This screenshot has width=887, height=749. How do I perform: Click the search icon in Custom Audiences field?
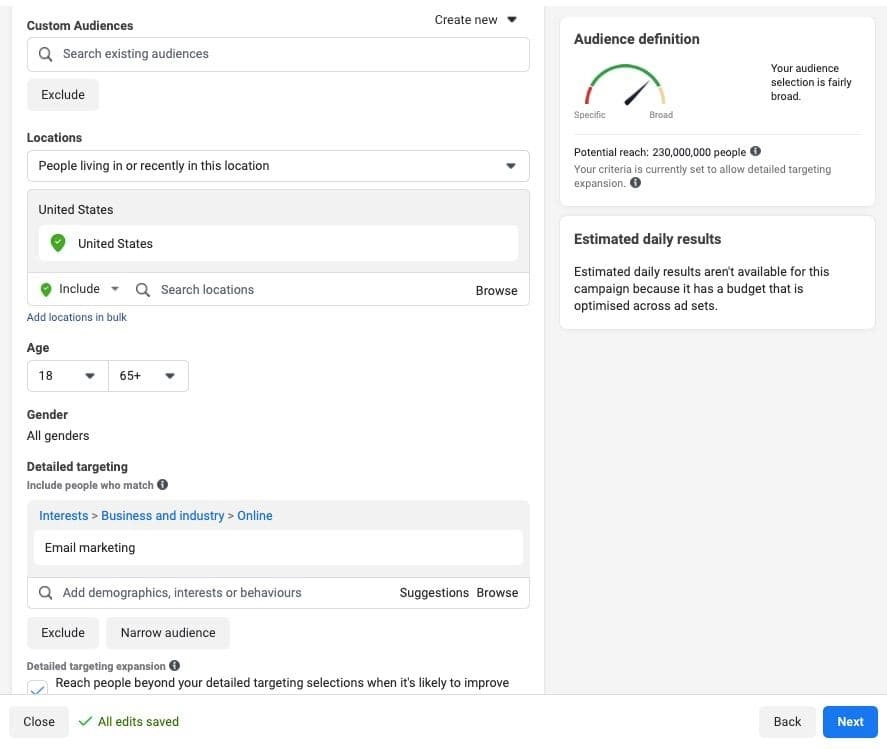pyautogui.click(x=45, y=54)
